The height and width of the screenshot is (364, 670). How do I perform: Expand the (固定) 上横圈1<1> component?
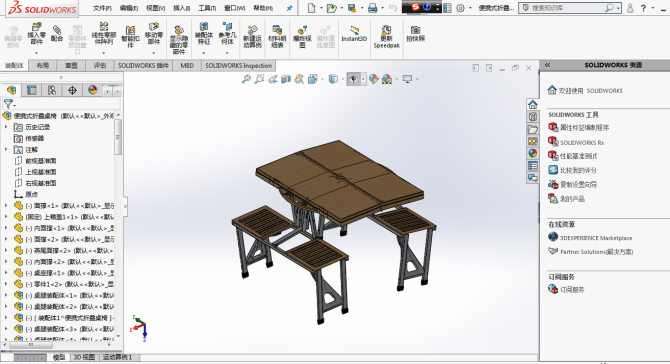6,217
